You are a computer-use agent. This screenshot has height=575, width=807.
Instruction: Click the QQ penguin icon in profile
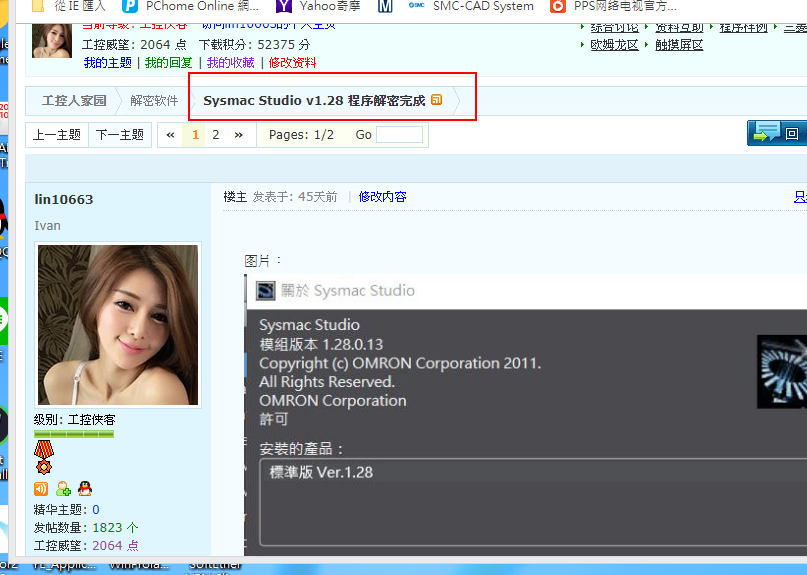85,488
